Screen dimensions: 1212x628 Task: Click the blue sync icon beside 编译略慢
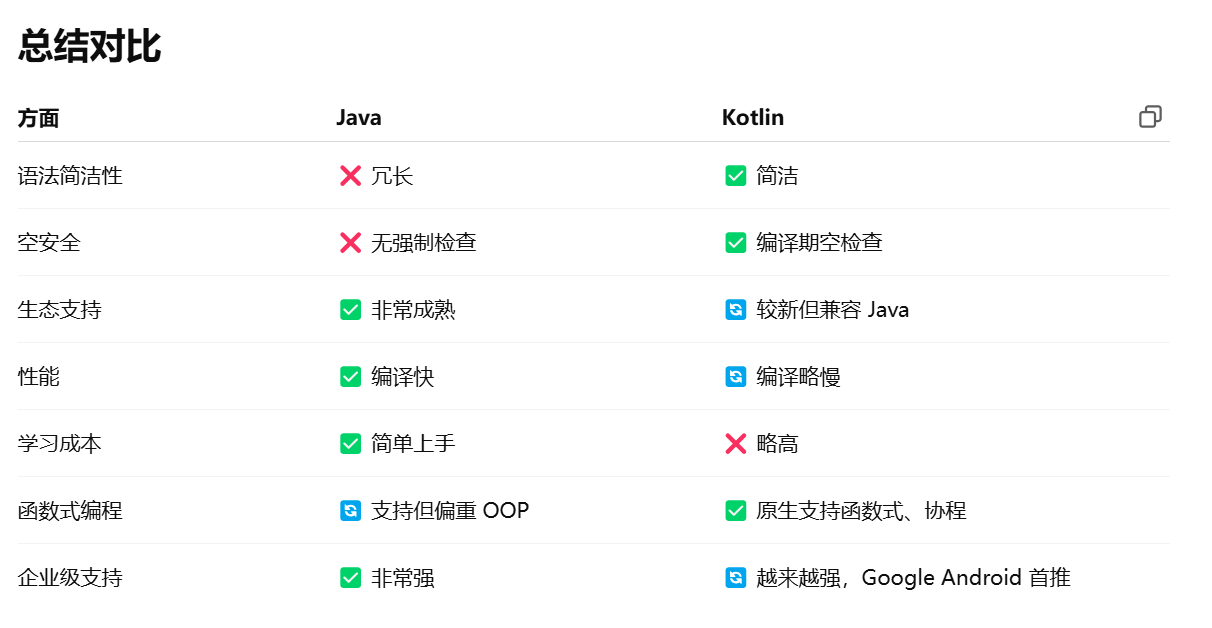tap(735, 377)
